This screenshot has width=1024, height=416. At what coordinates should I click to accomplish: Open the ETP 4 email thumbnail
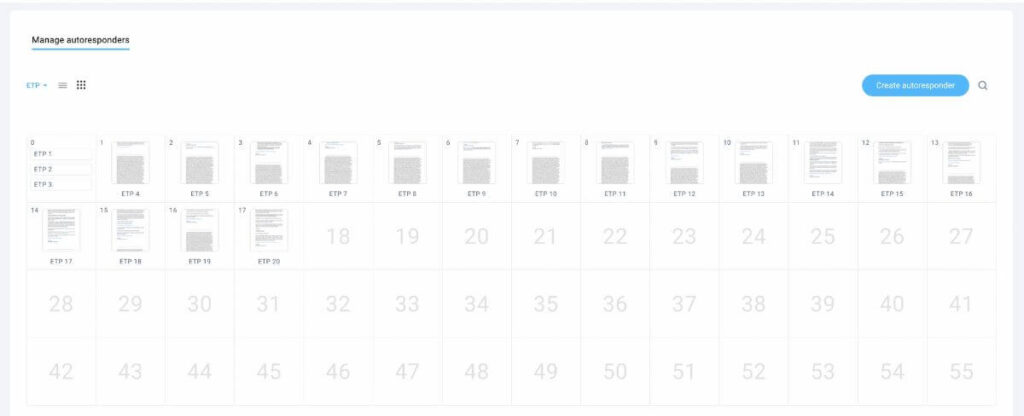130,163
